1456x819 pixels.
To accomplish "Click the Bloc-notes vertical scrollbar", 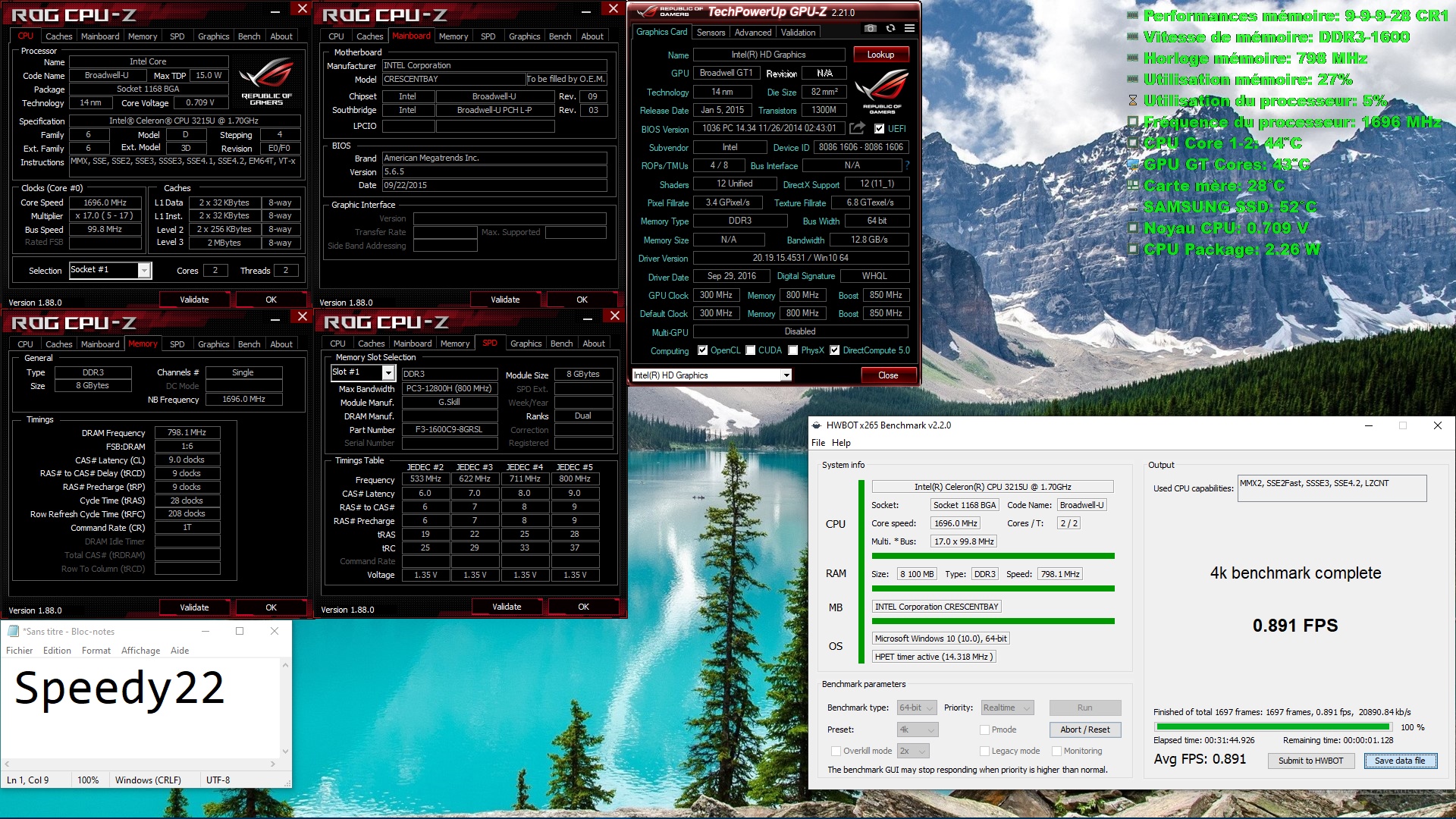I will click(285, 708).
